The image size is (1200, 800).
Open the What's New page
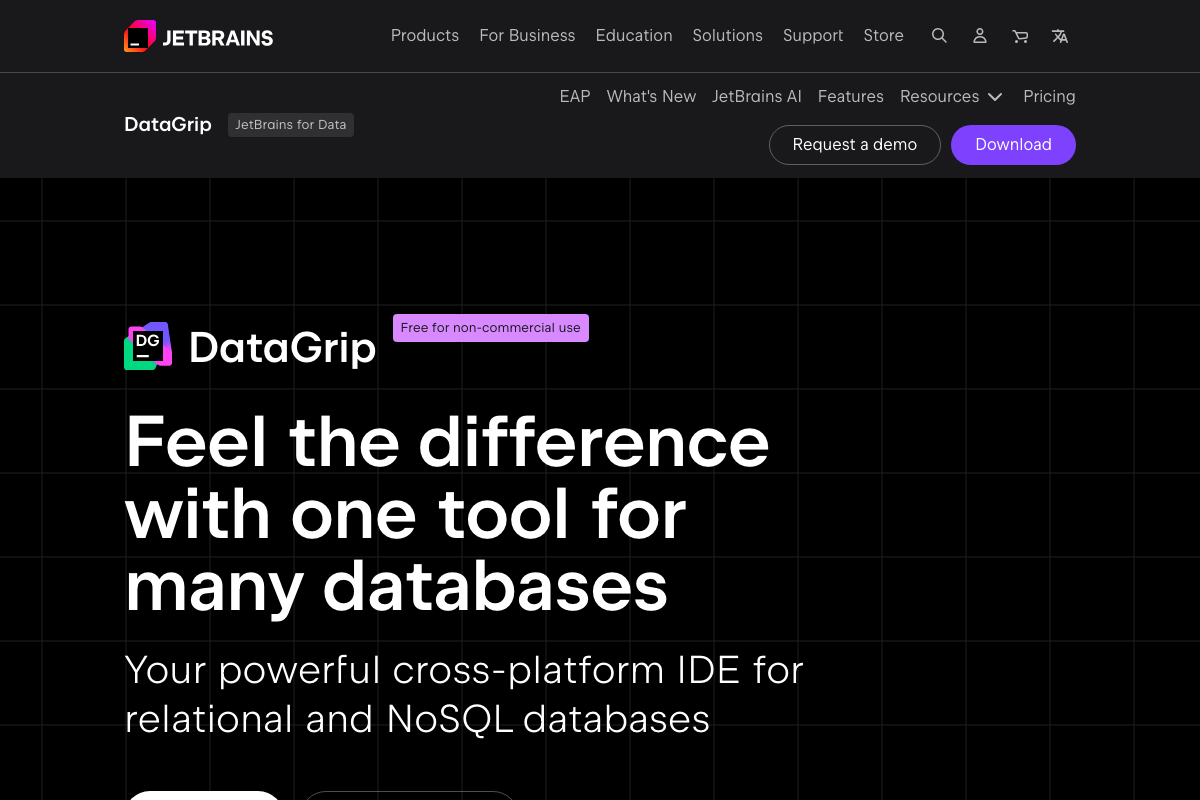[x=651, y=97]
